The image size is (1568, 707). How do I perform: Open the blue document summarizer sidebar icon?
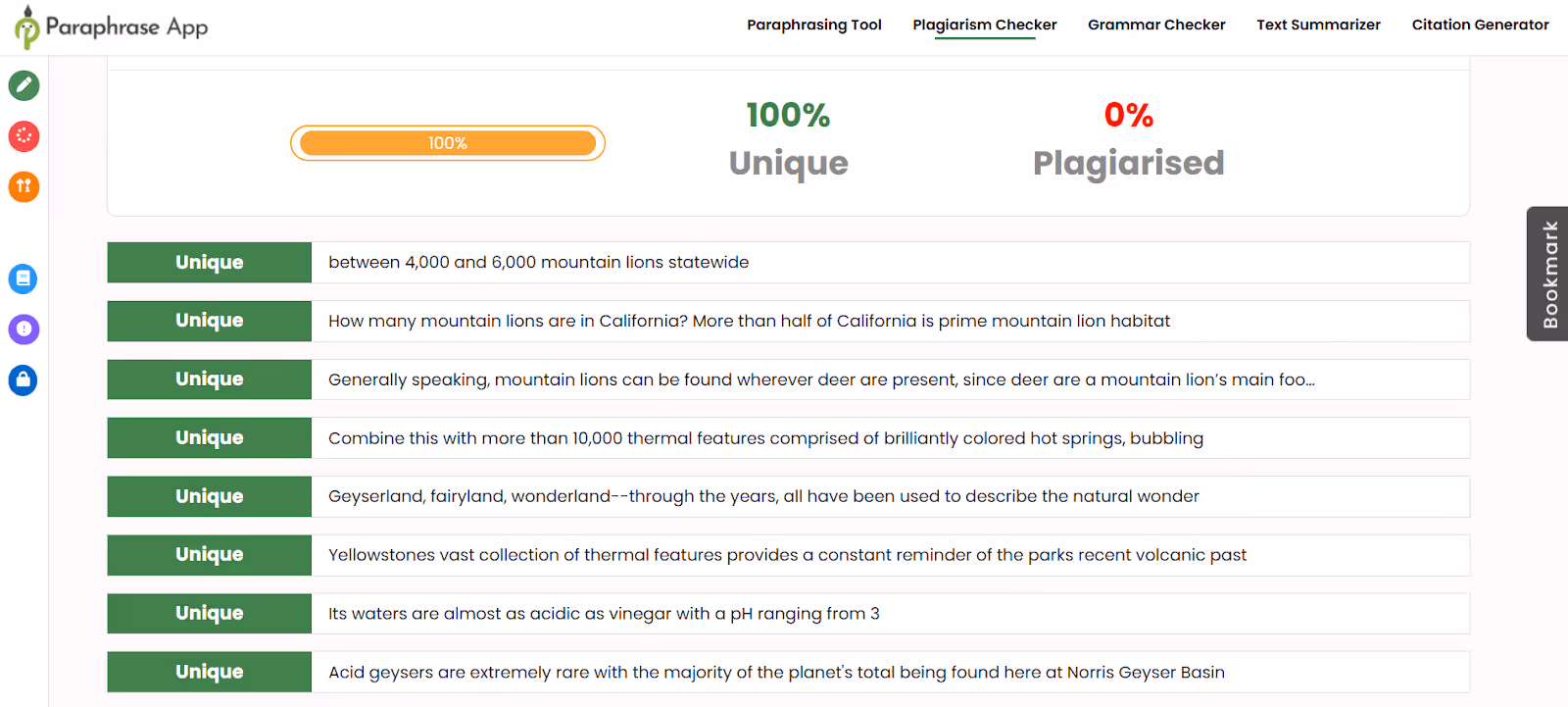click(23, 278)
